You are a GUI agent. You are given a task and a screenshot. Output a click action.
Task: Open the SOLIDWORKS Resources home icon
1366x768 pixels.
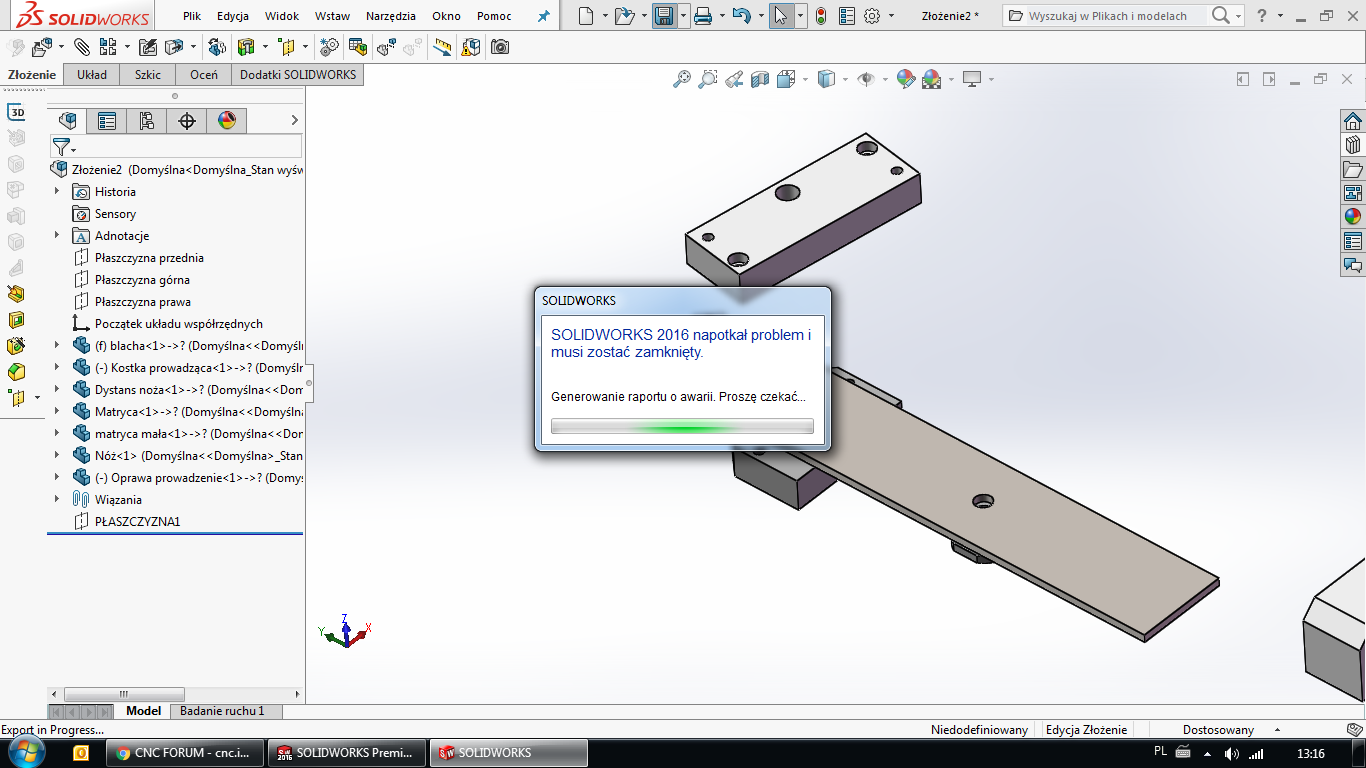point(1353,121)
